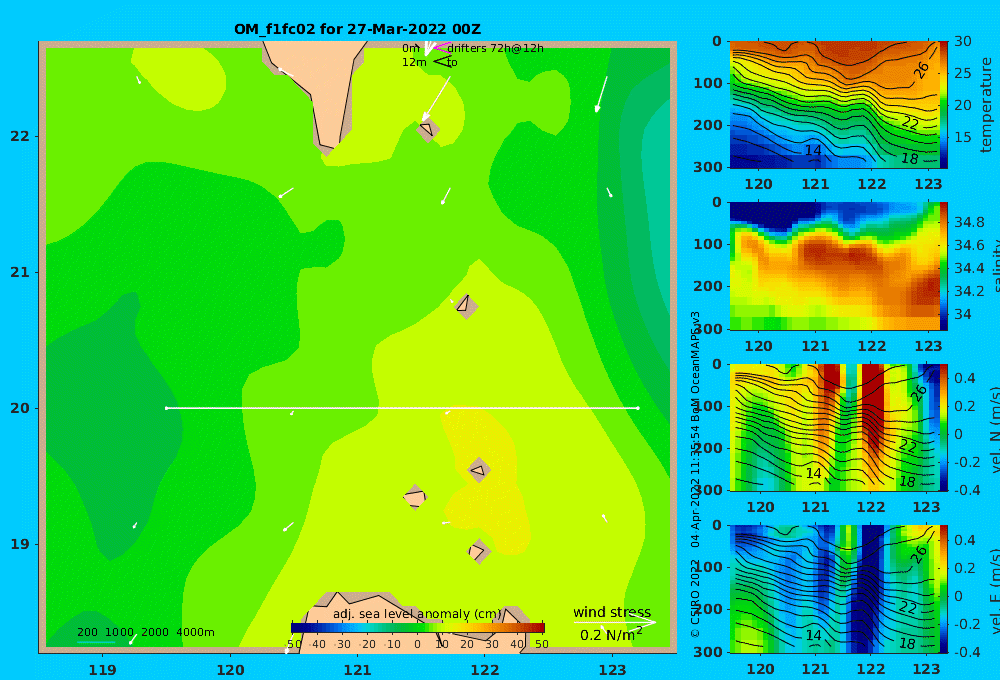Image resolution: width=1000 pixels, height=680 pixels.
Task: Open the temperature cross-section panel
Action: 834,105
